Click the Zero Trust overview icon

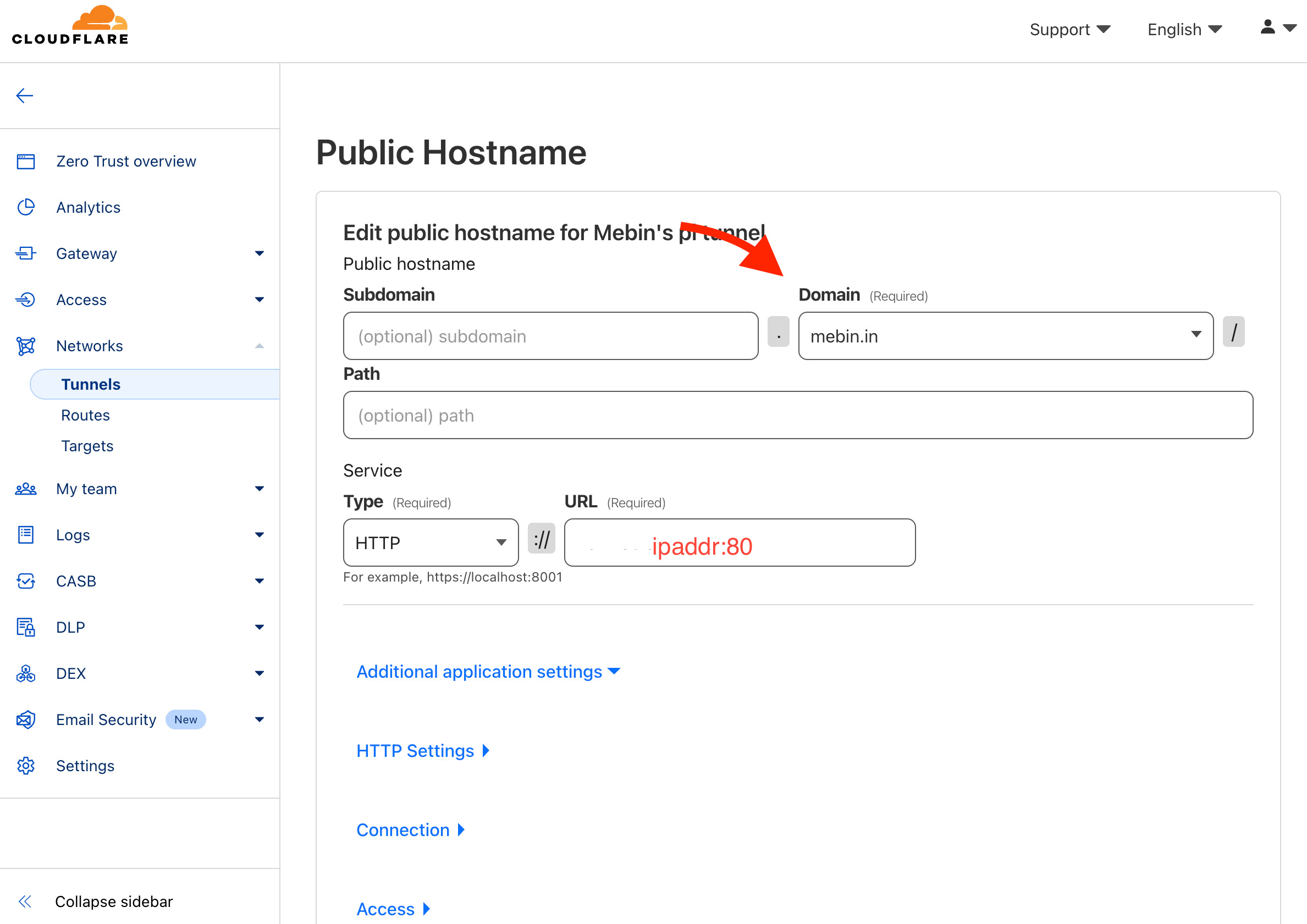coord(26,162)
